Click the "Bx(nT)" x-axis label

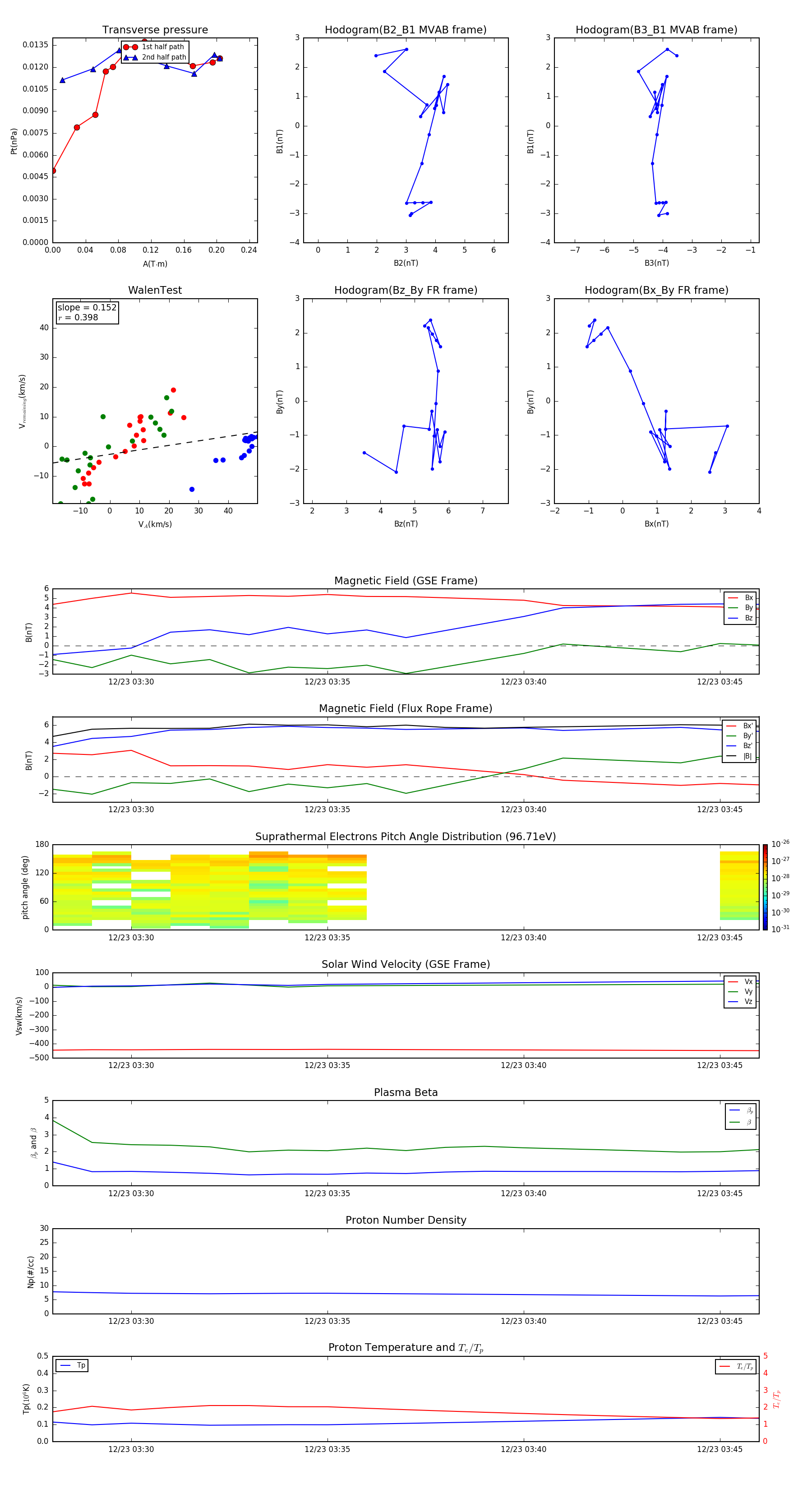tap(656, 524)
